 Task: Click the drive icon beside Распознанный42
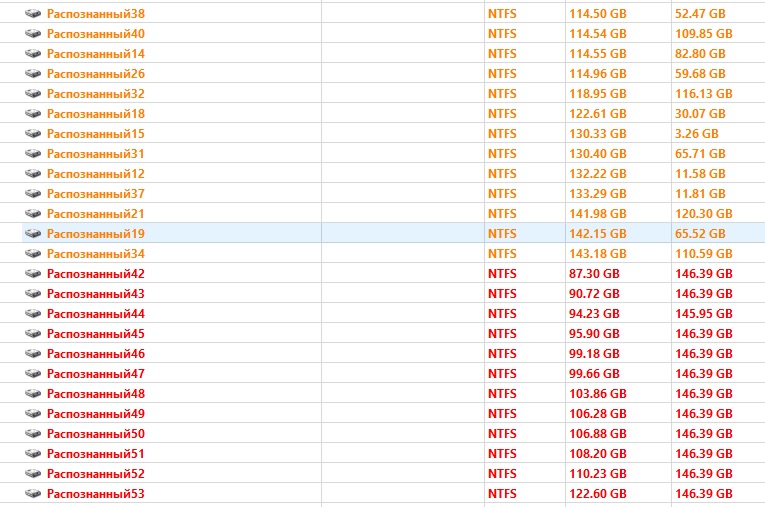tap(33, 274)
